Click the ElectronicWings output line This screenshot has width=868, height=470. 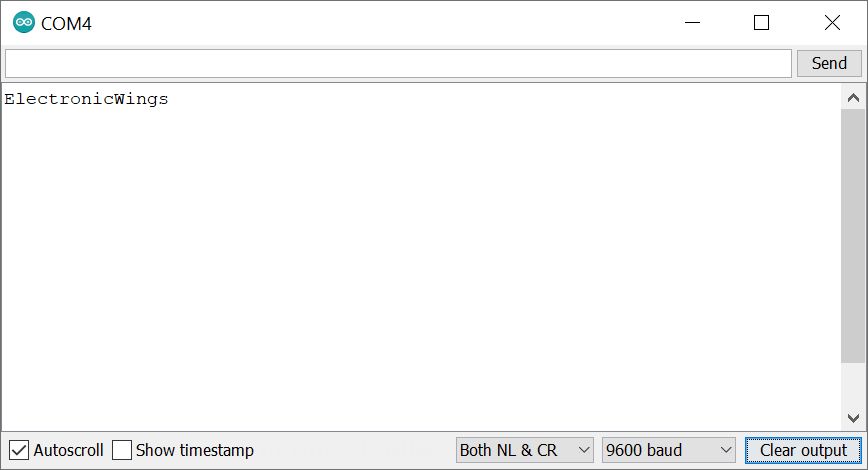click(x=86, y=99)
